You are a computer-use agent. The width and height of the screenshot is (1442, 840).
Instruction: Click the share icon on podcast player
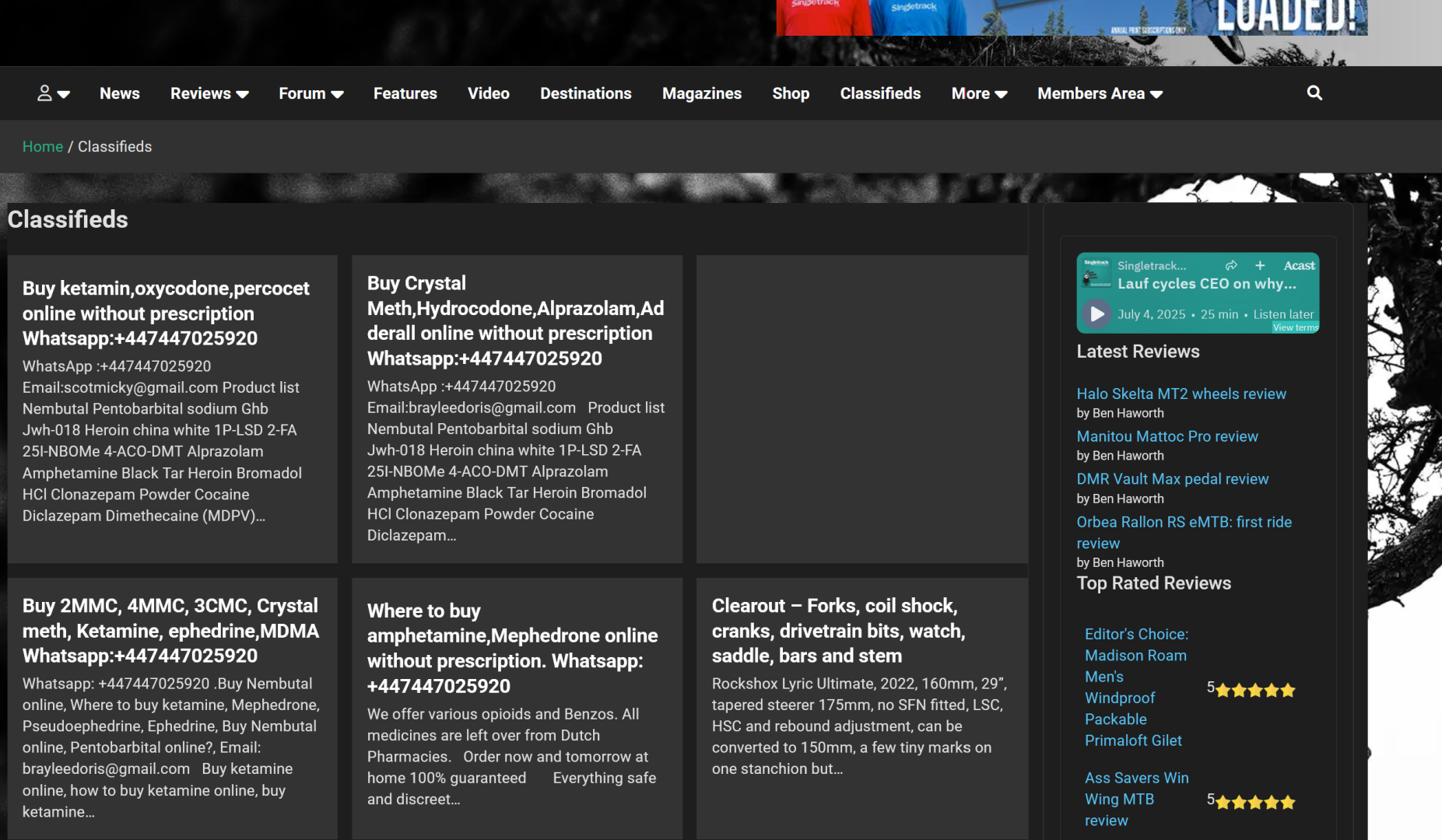pyautogui.click(x=1231, y=265)
